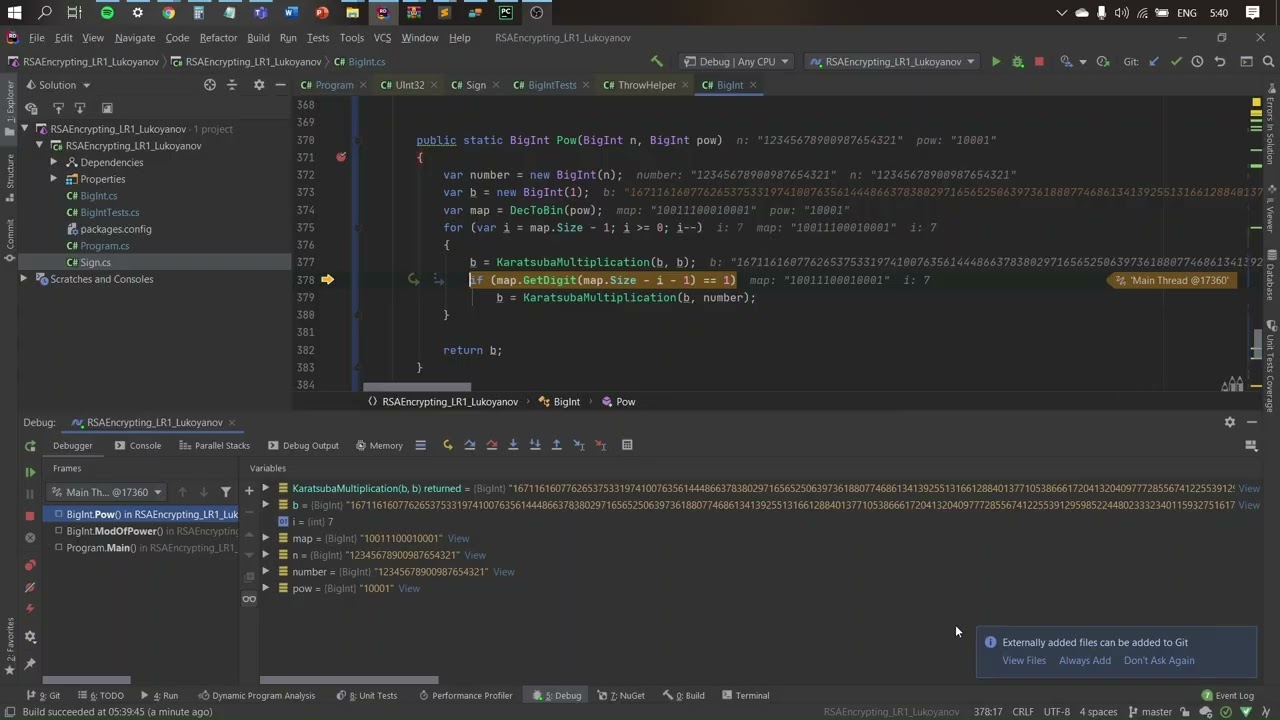Click the Build hammer icon in toolbar
This screenshot has height=720, width=1280.
[656, 61]
